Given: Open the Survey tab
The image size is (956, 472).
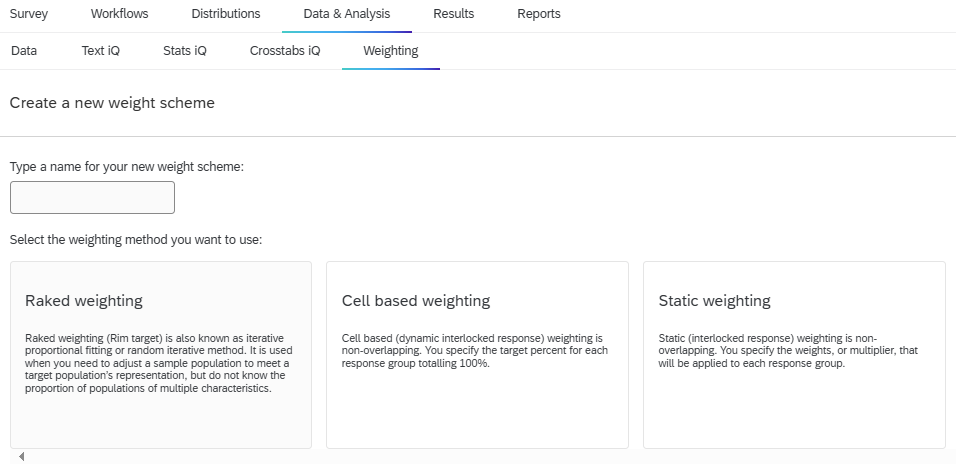Looking at the screenshot, I should (29, 13).
